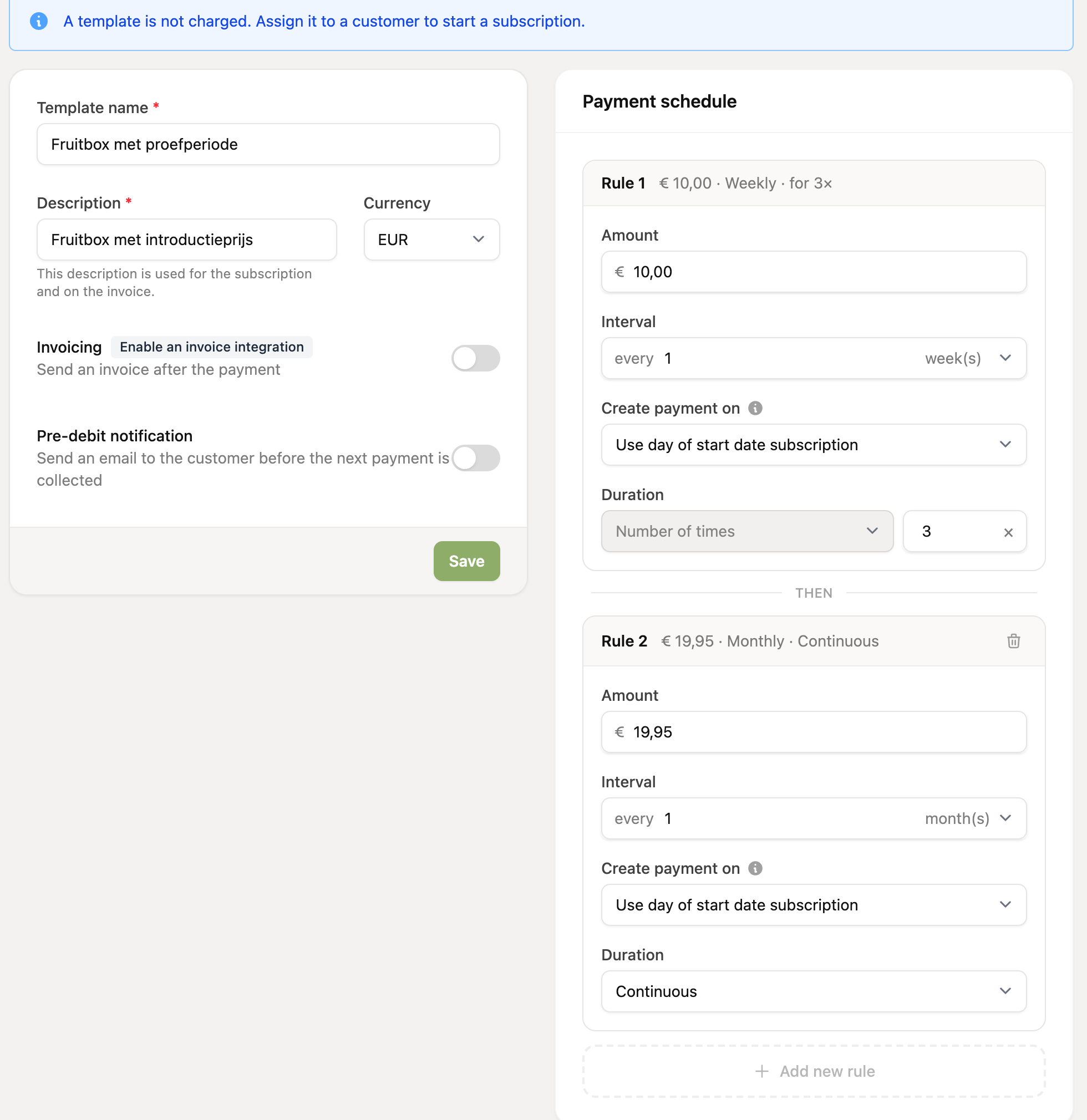Click the plus icon for Add new rule
Viewport: 1087px width, 1120px height.
point(761,1071)
